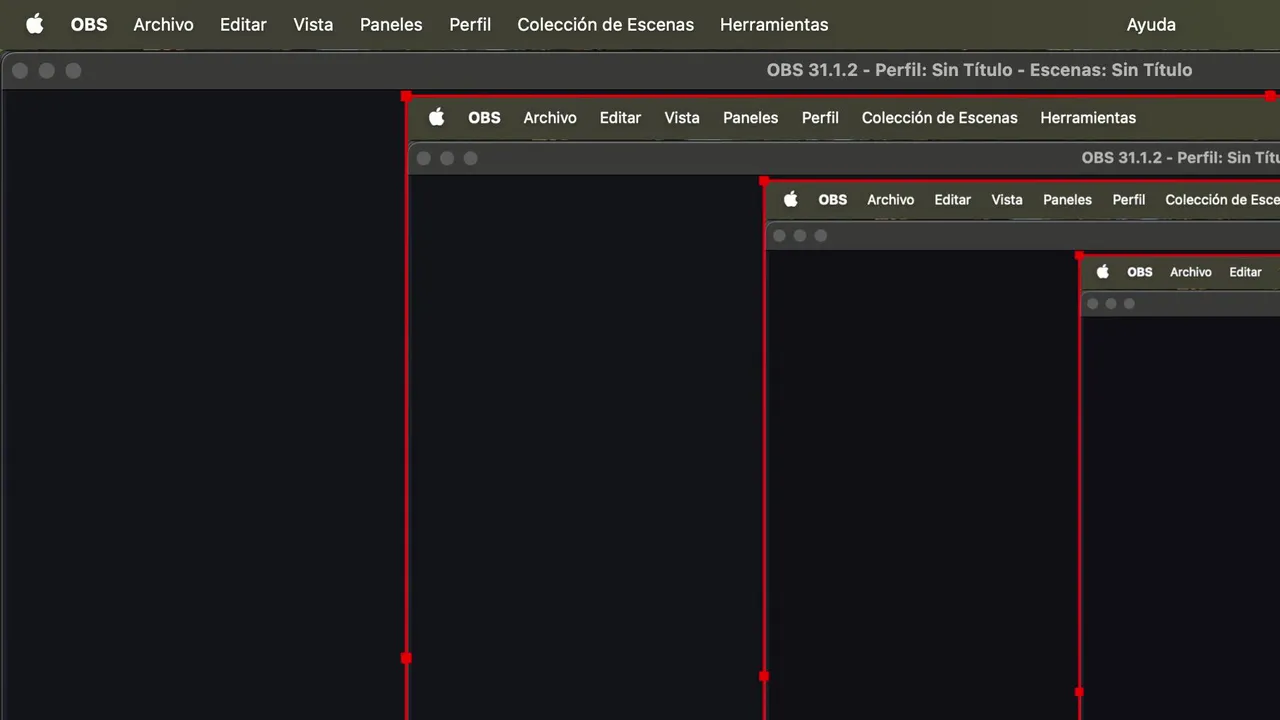Image resolution: width=1280 pixels, height=720 pixels.
Task: Click Vista in the largest nested preview
Action: (x=682, y=118)
